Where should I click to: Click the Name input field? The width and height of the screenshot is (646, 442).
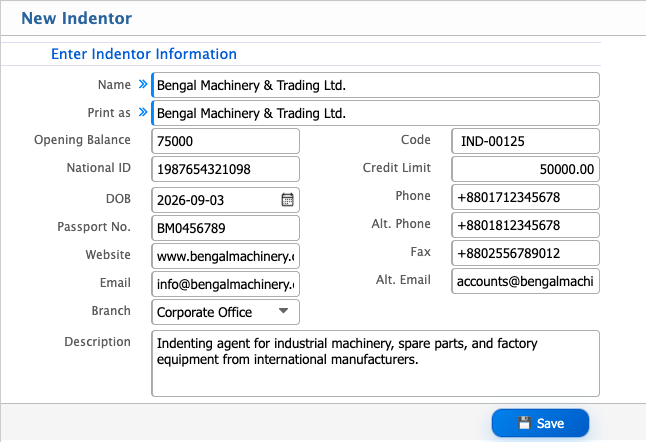[375, 85]
